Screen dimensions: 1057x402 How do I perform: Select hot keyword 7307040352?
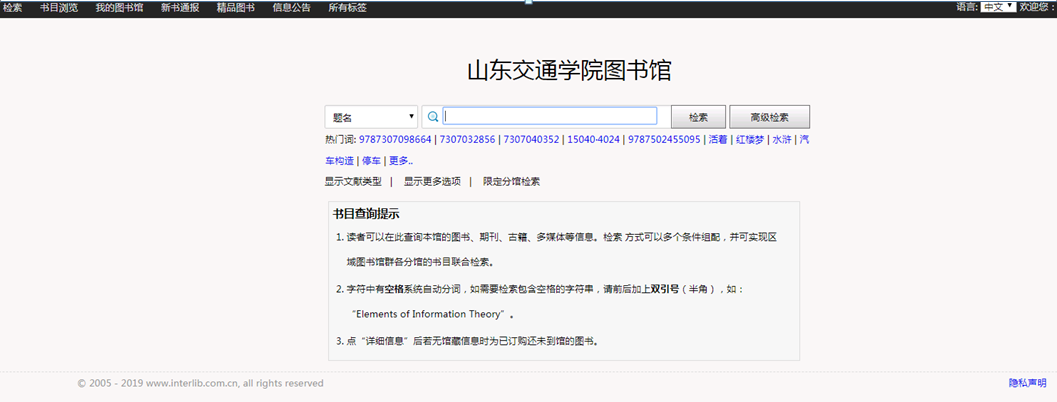(532, 140)
